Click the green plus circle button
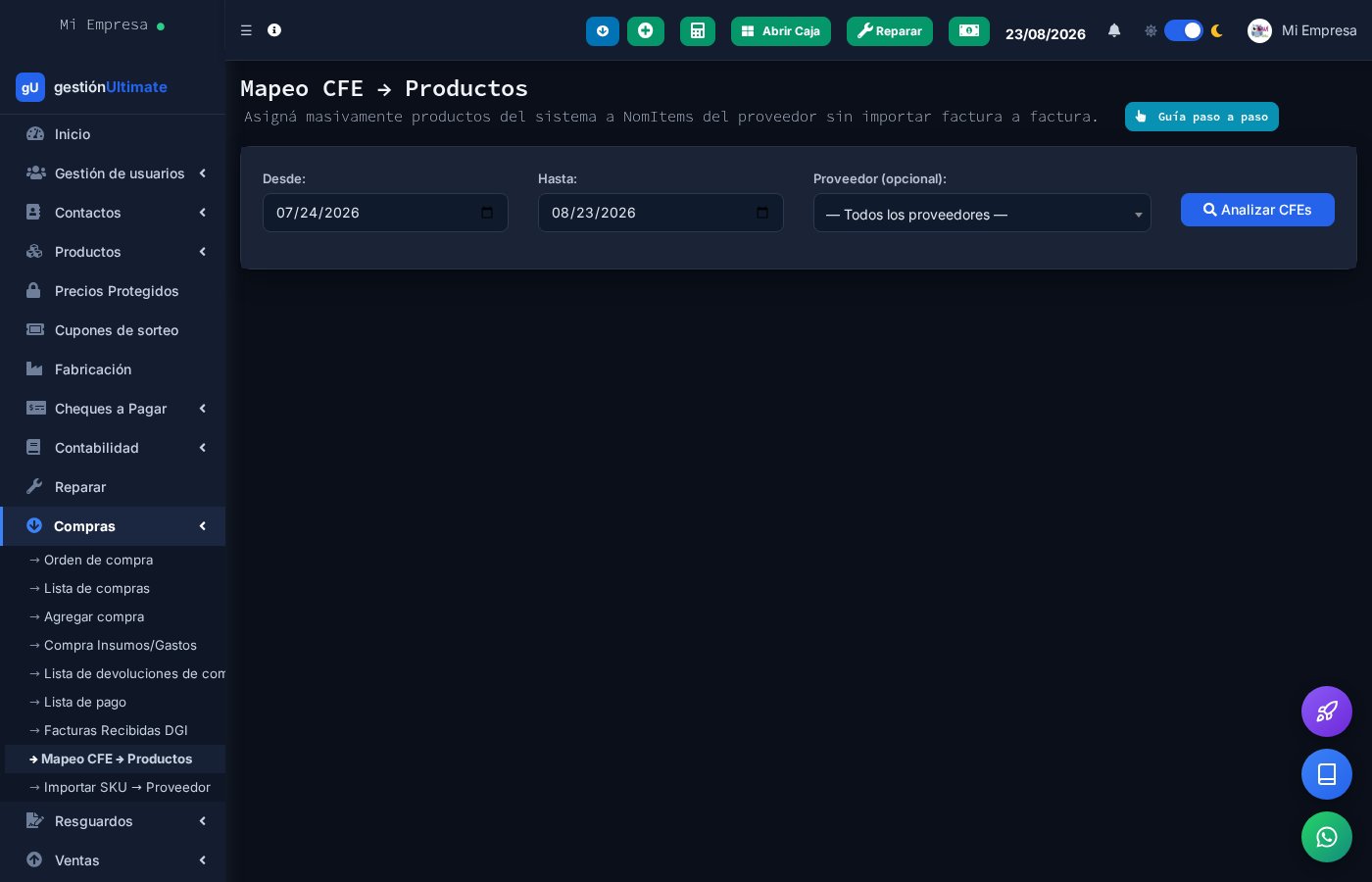The width and height of the screenshot is (1372, 882). click(646, 31)
